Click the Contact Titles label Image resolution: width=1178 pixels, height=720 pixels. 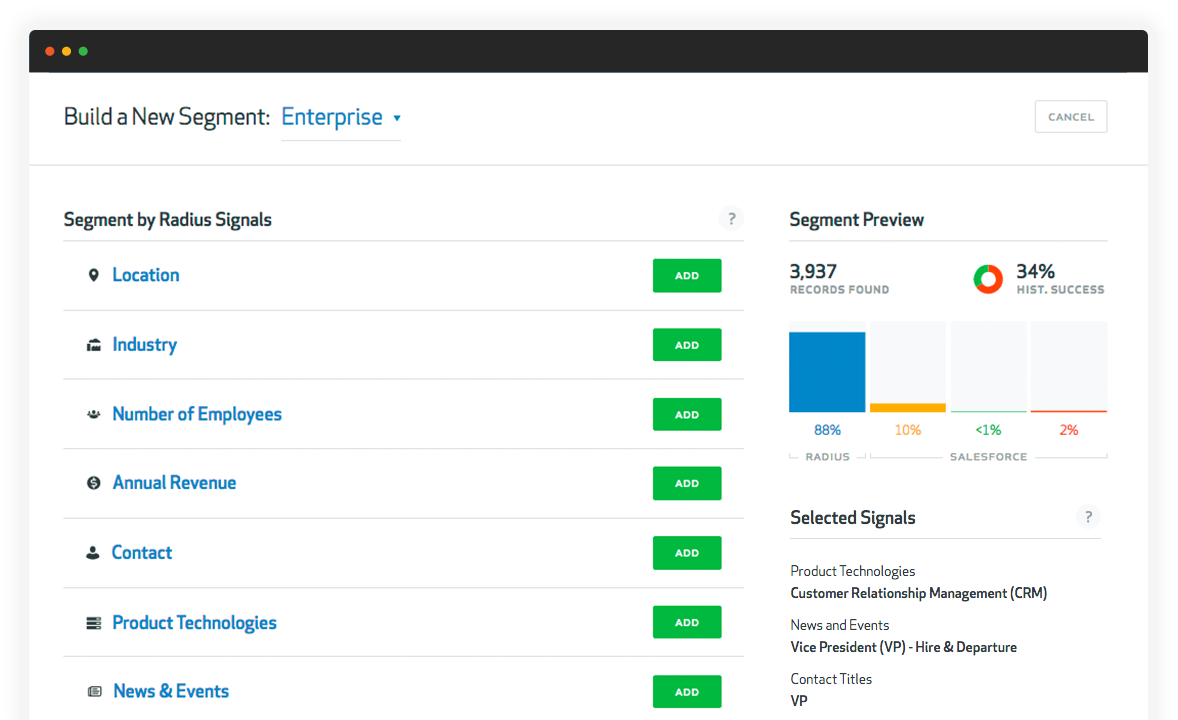tap(831, 679)
